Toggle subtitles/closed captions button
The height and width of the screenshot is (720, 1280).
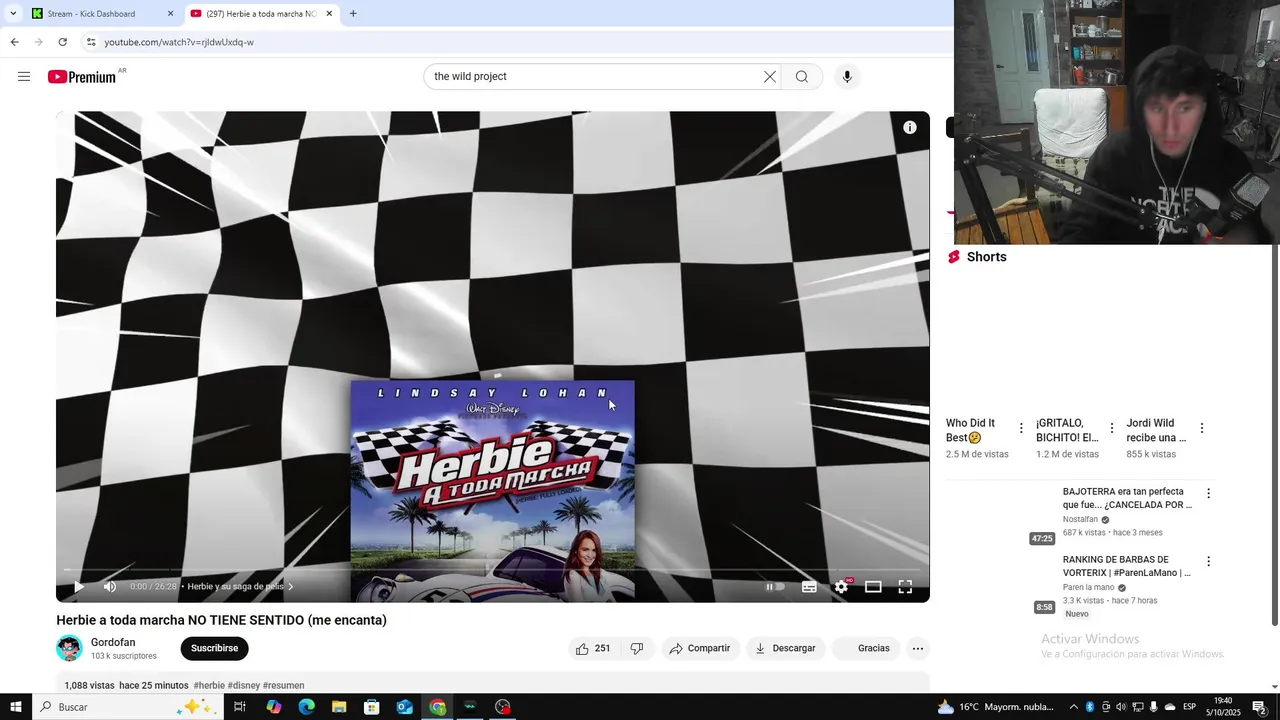click(x=809, y=587)
